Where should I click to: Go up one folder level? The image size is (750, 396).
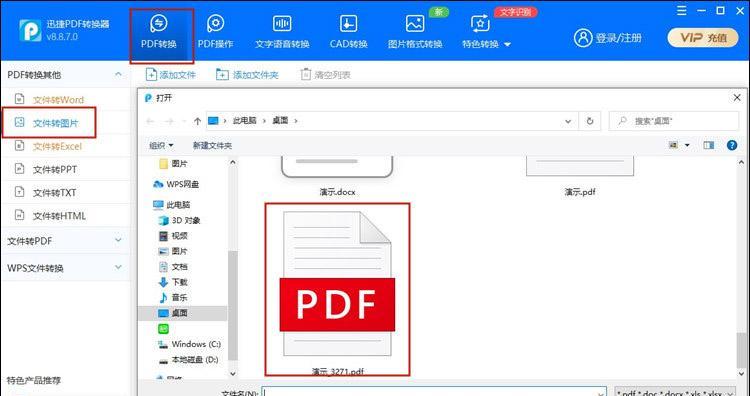197,121
